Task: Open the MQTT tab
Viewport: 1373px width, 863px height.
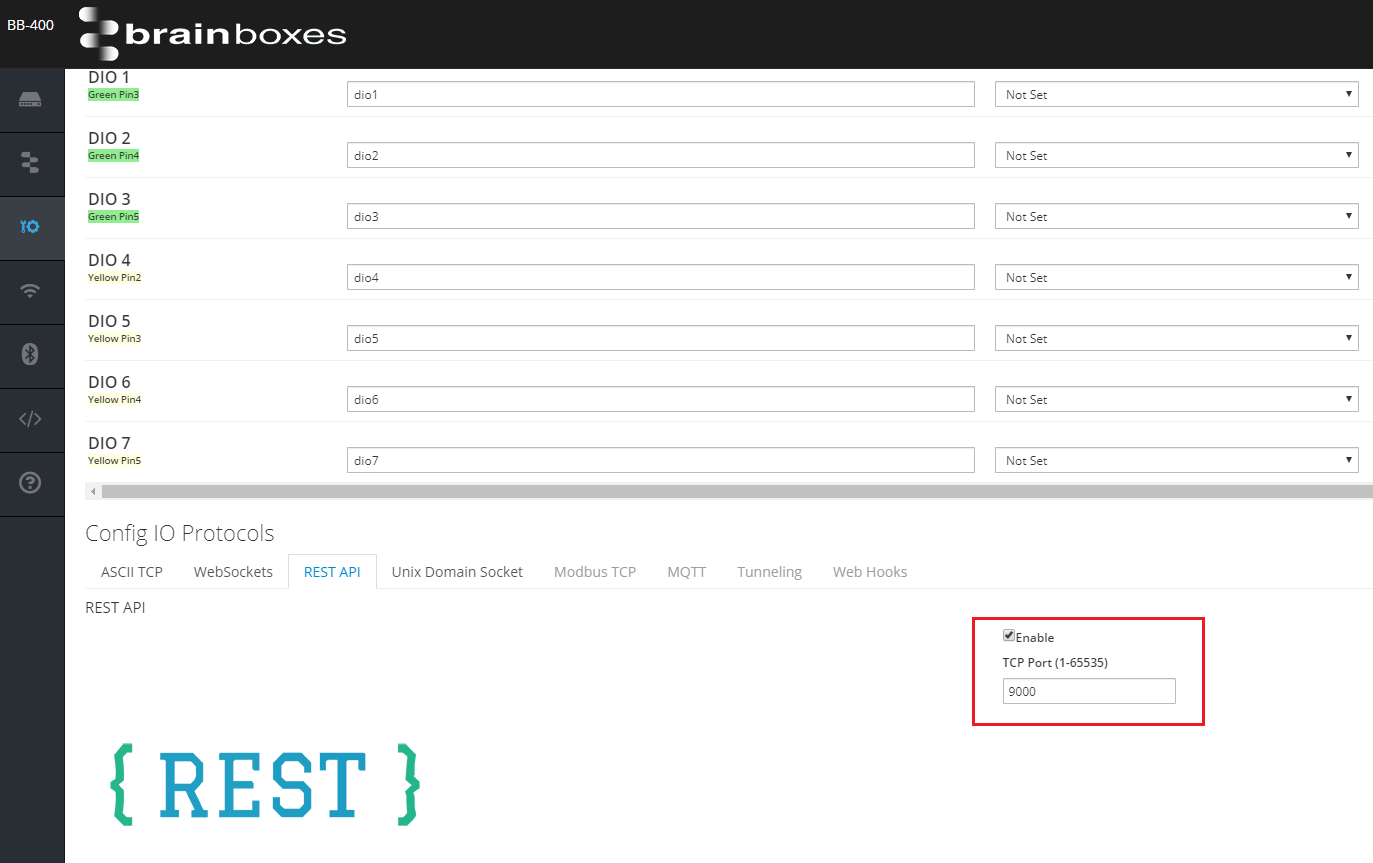Action: (x=686, y=572)
